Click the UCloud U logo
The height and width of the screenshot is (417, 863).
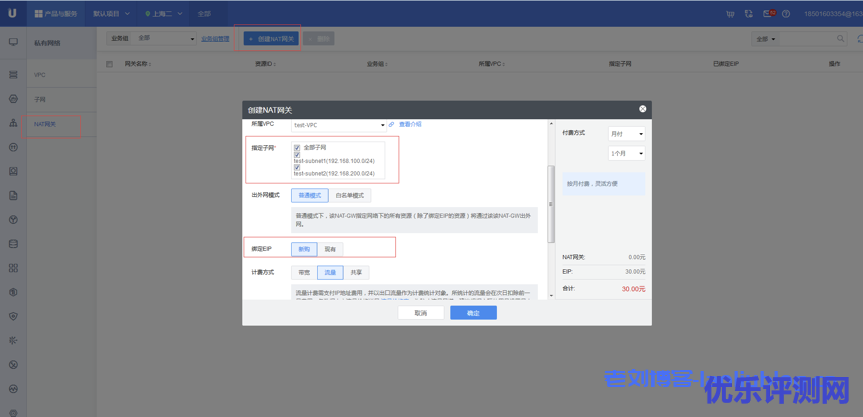(12, 13)
